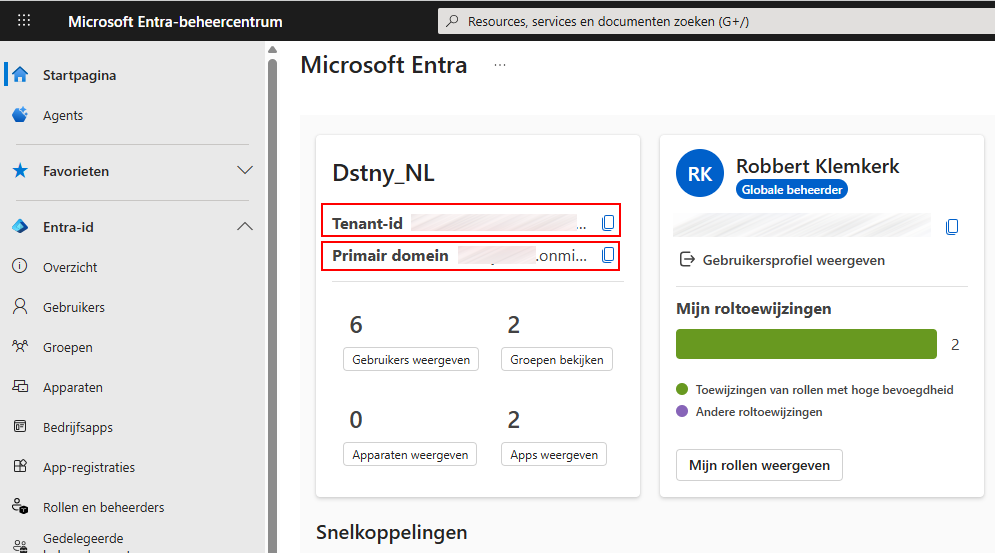Click the Snelkoppelingen heading

392,532
